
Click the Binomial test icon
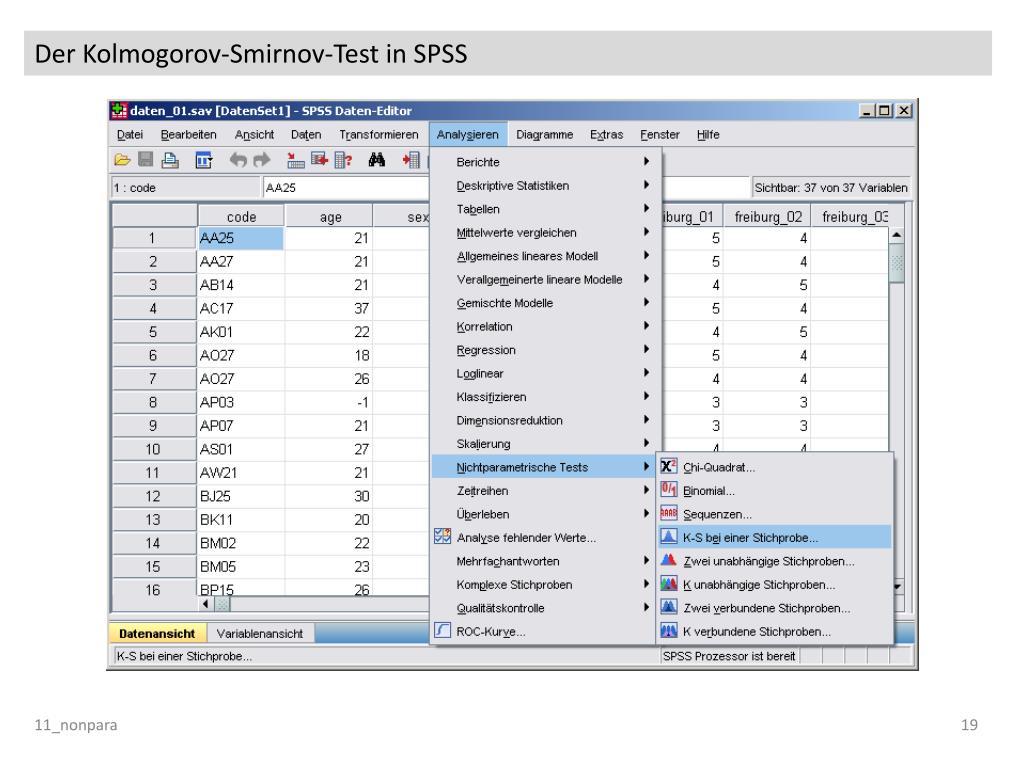point(669,490)
